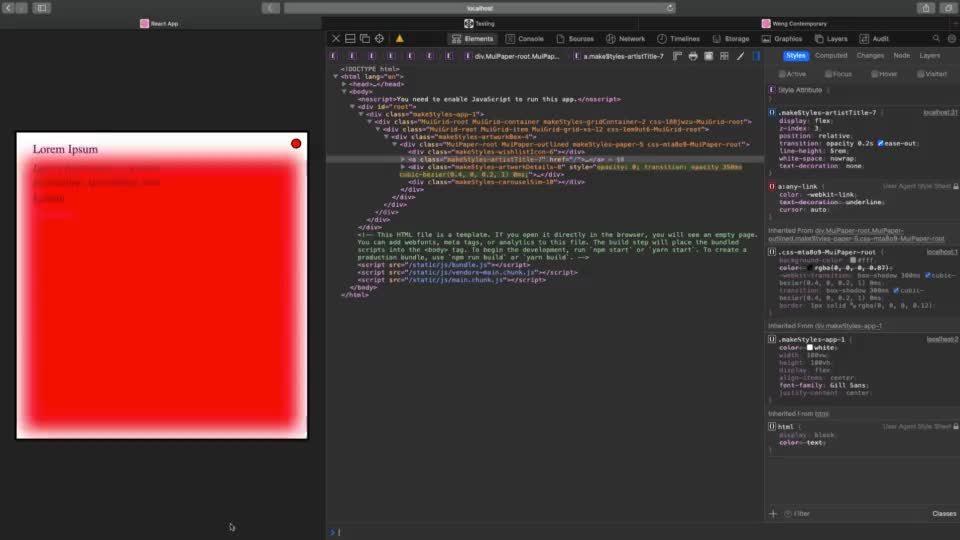Image resolution: width=960 pixels, height=540 pixels.
Task: Open the Graphics tab
Action: 782,39
